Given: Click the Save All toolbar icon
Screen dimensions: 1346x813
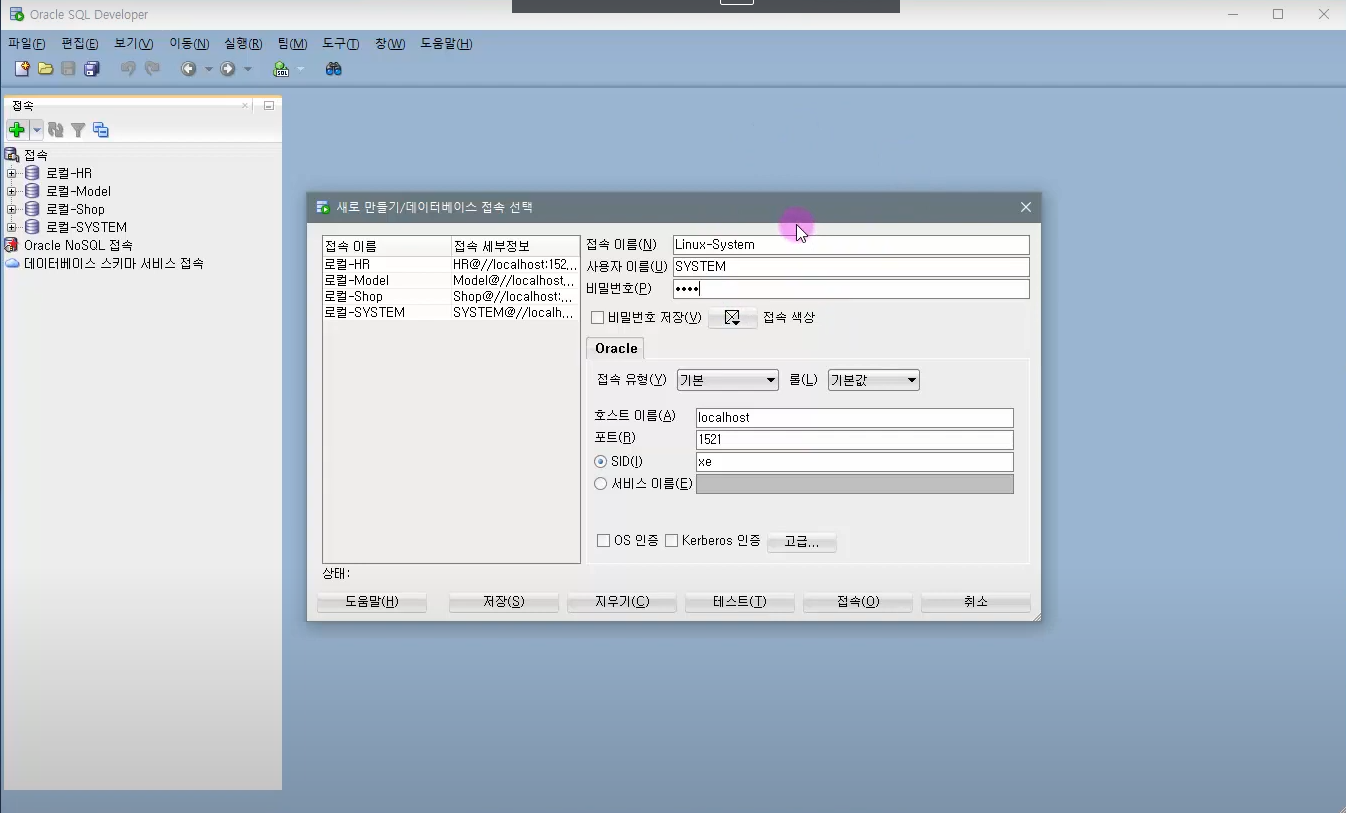Looking at the screenshot, I should tap(92, 69).
